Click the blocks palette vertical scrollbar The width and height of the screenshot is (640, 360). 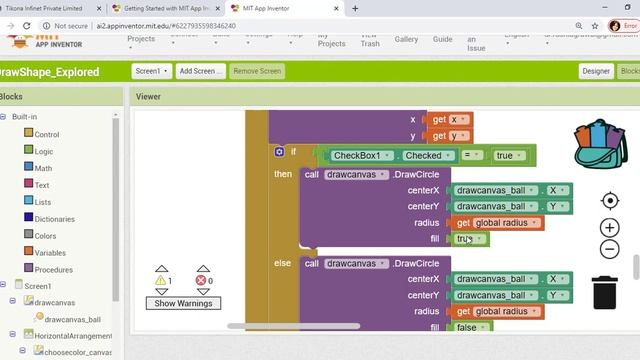point(116,209)
